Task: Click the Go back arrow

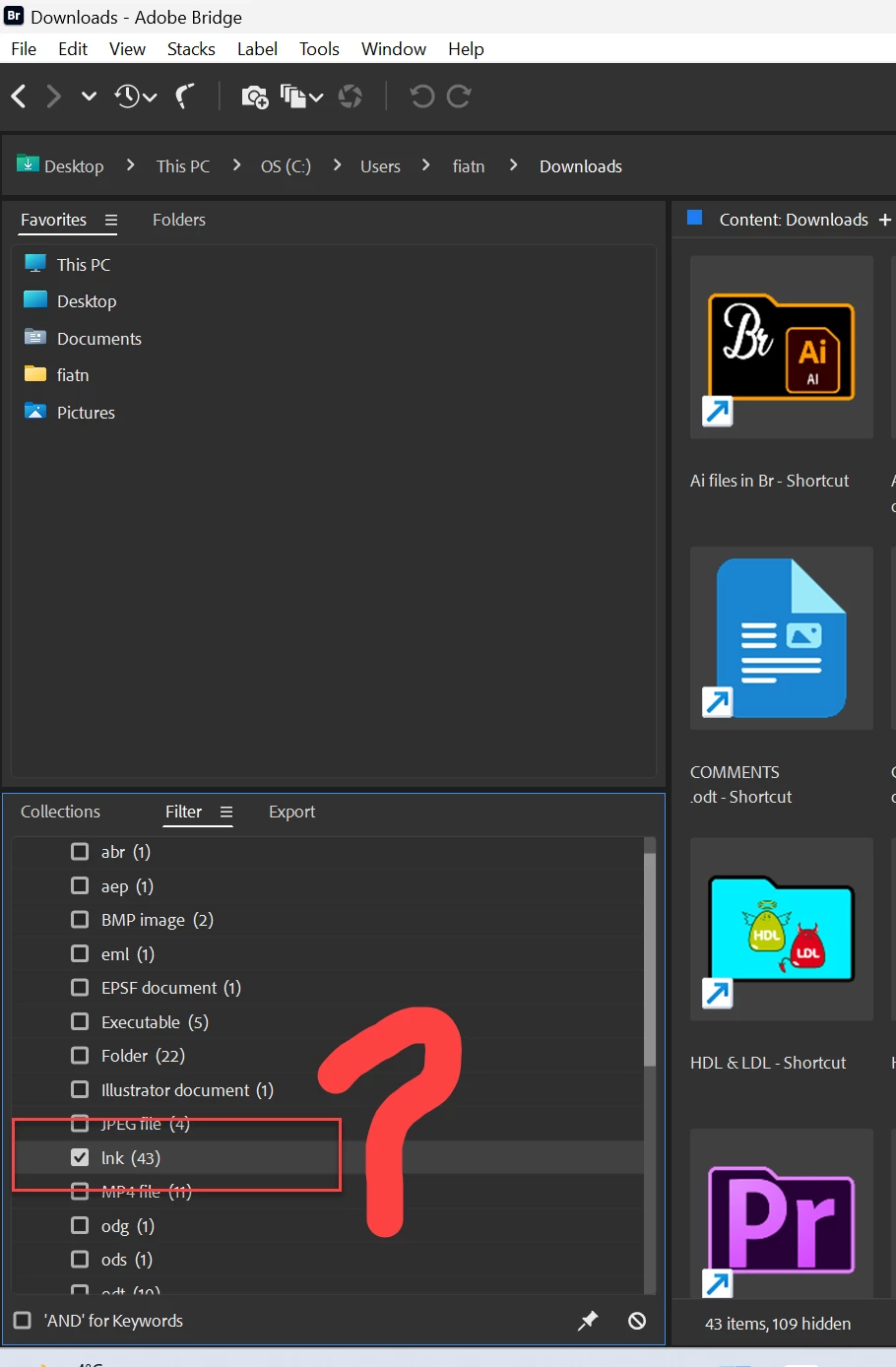Action: pos(18,96)
